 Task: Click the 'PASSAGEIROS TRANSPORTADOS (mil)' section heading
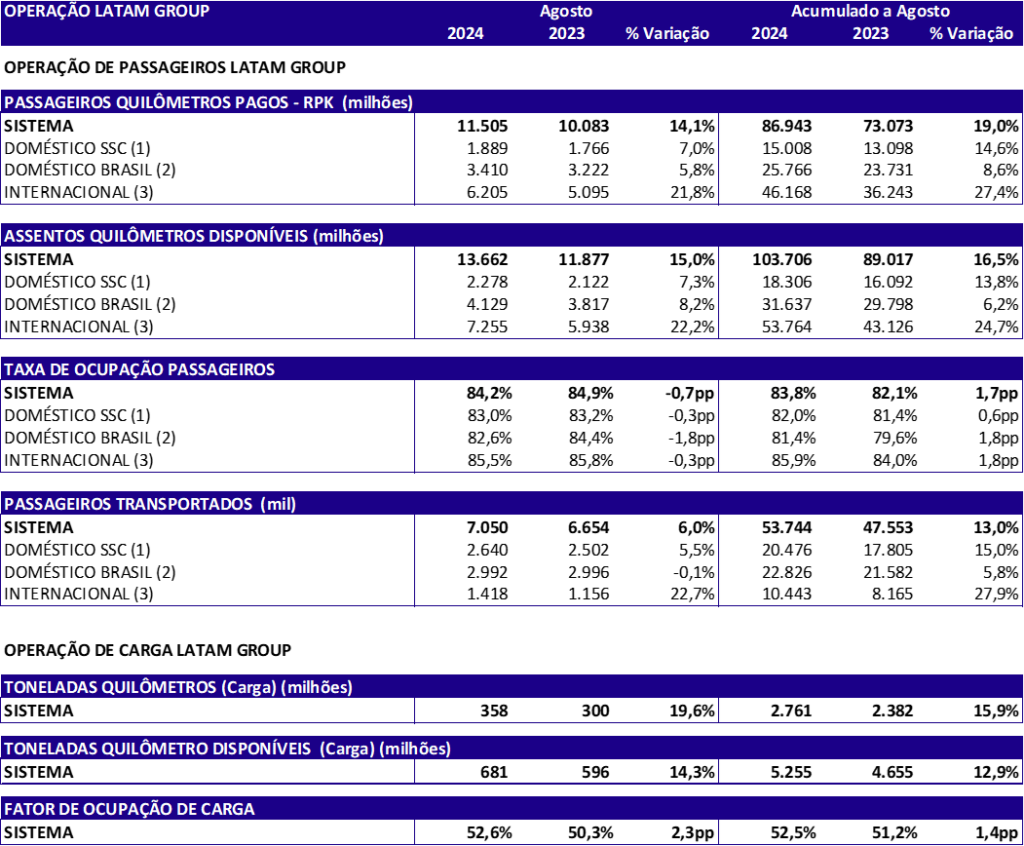[x=150, y=504]
